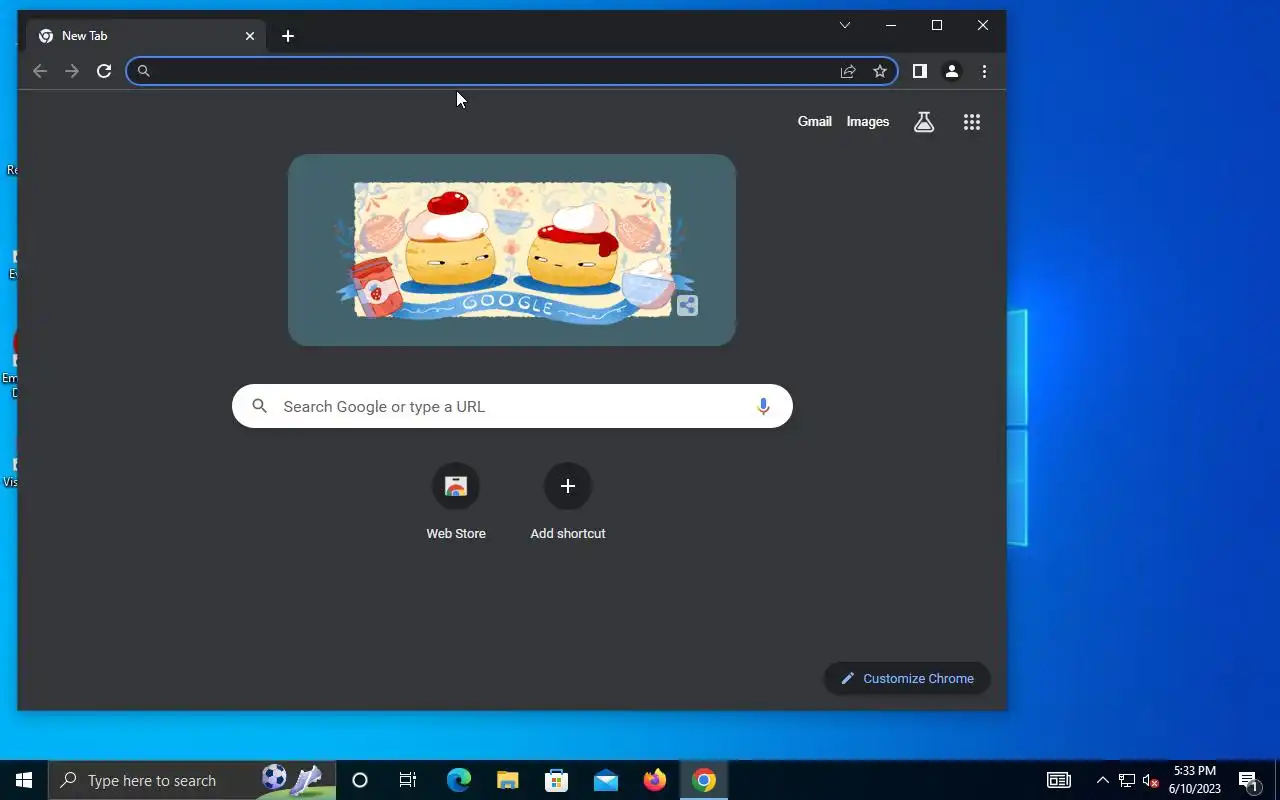Launch Firefox from the taskbar
Screen dimensions: 1280x800
click(655, 780)
